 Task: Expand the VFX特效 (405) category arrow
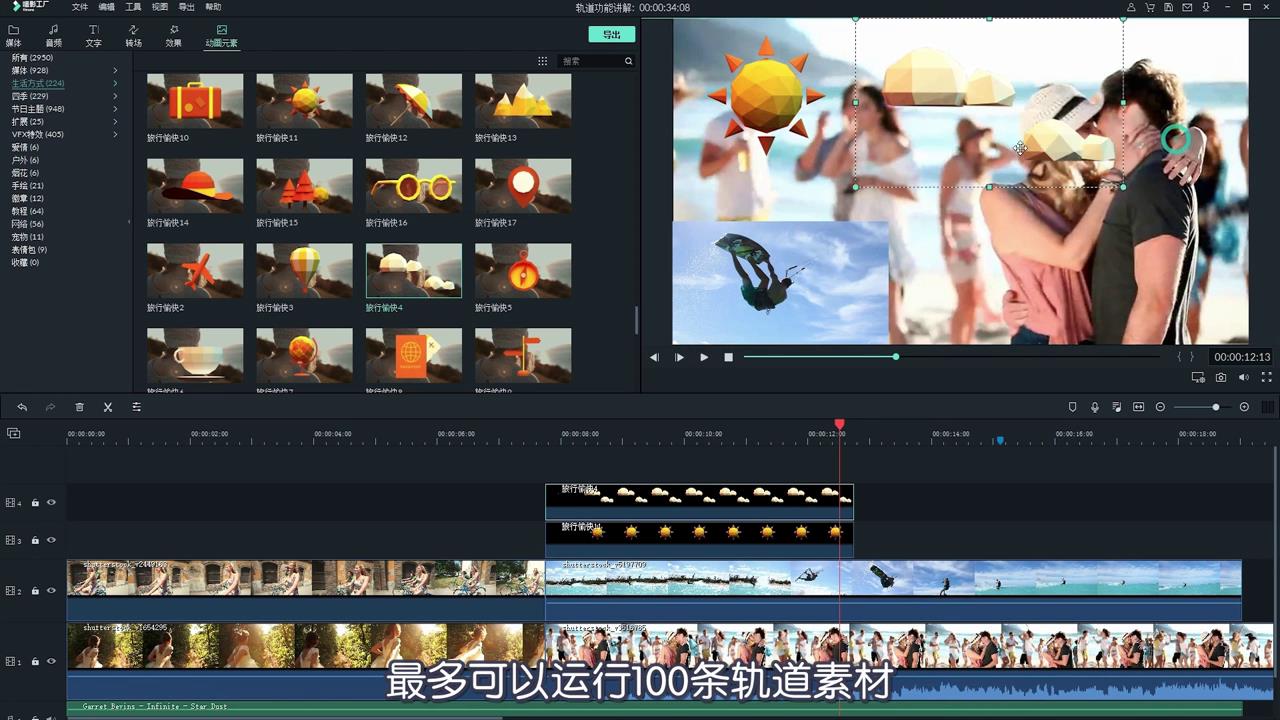point(115,134)
